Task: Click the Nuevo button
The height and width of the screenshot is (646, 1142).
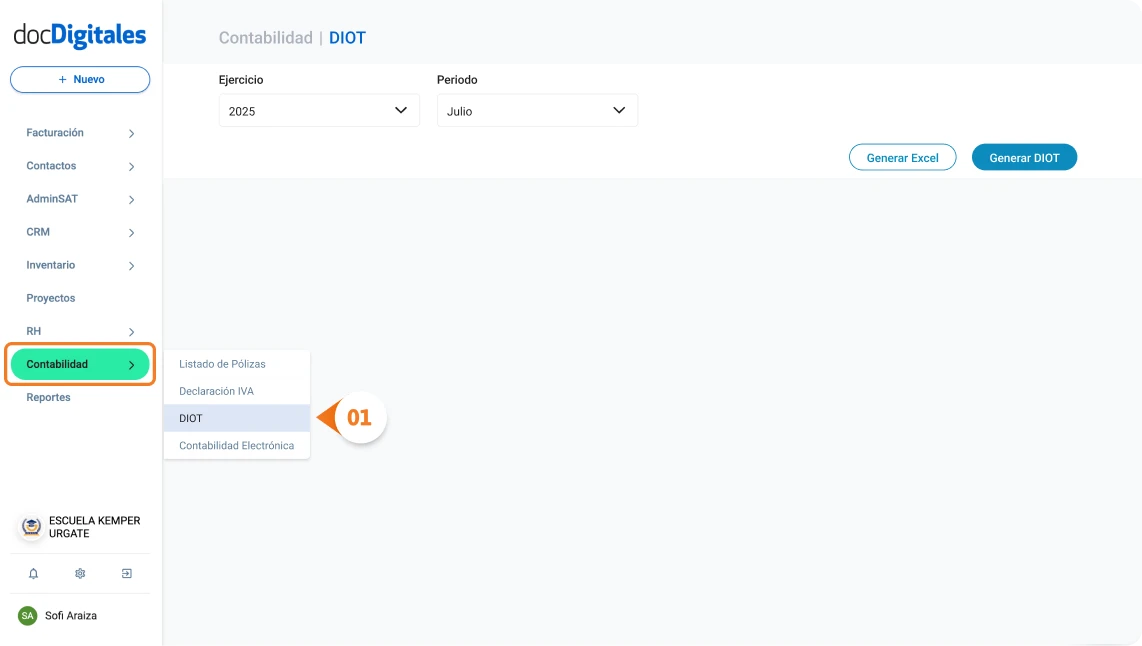Action: coord(80,80)
